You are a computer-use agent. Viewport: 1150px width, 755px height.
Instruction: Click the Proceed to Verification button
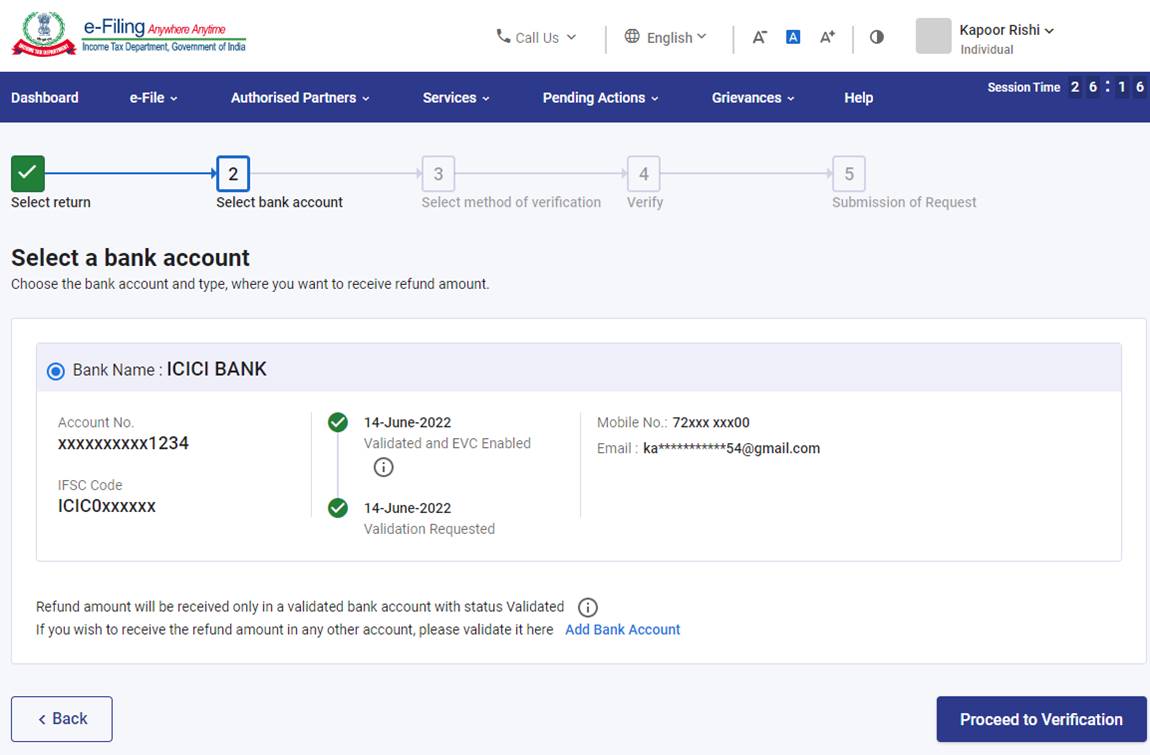[1041, 719]
